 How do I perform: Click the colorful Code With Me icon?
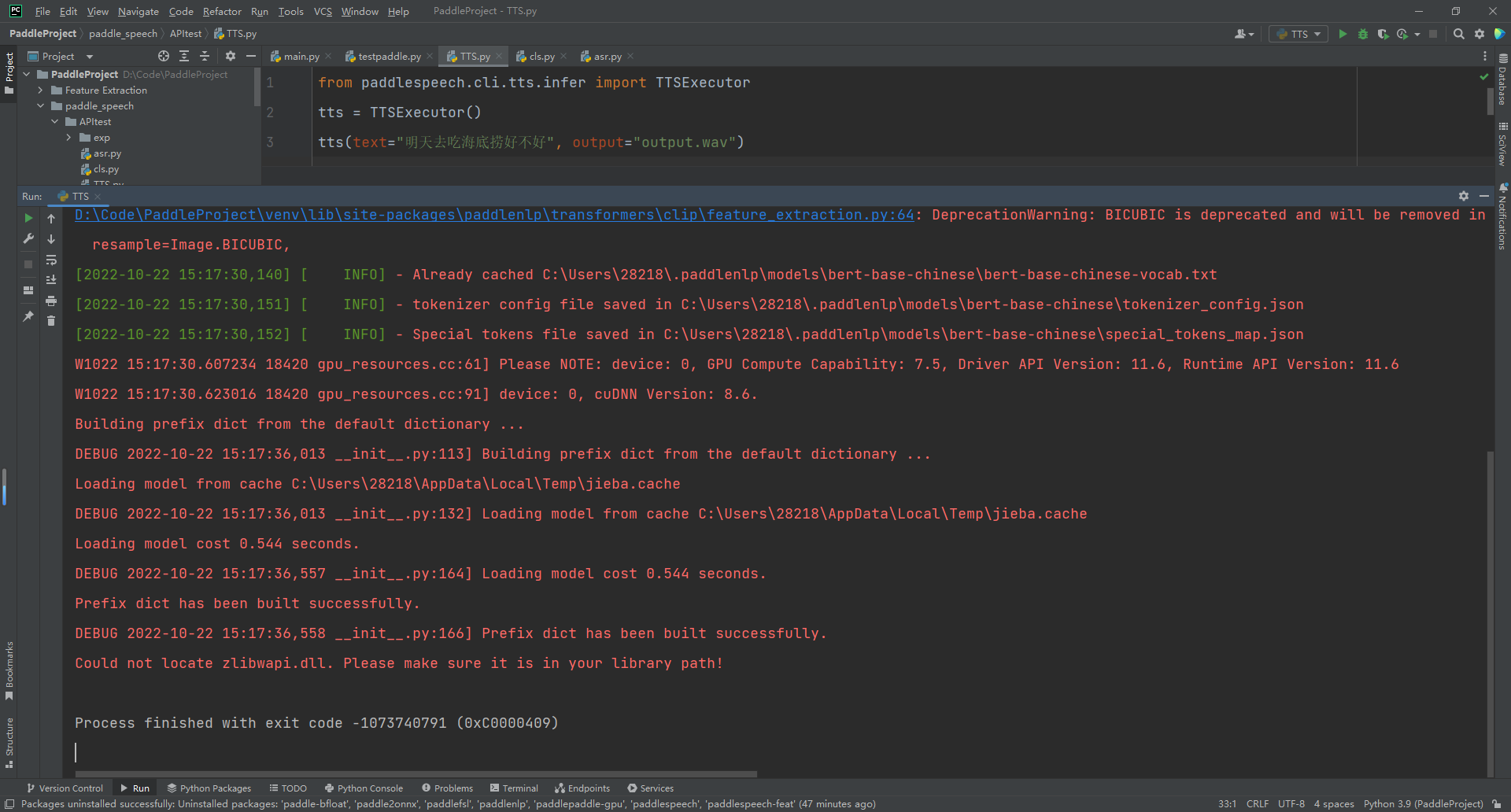pyautogui.click(x=1500, y=34)
